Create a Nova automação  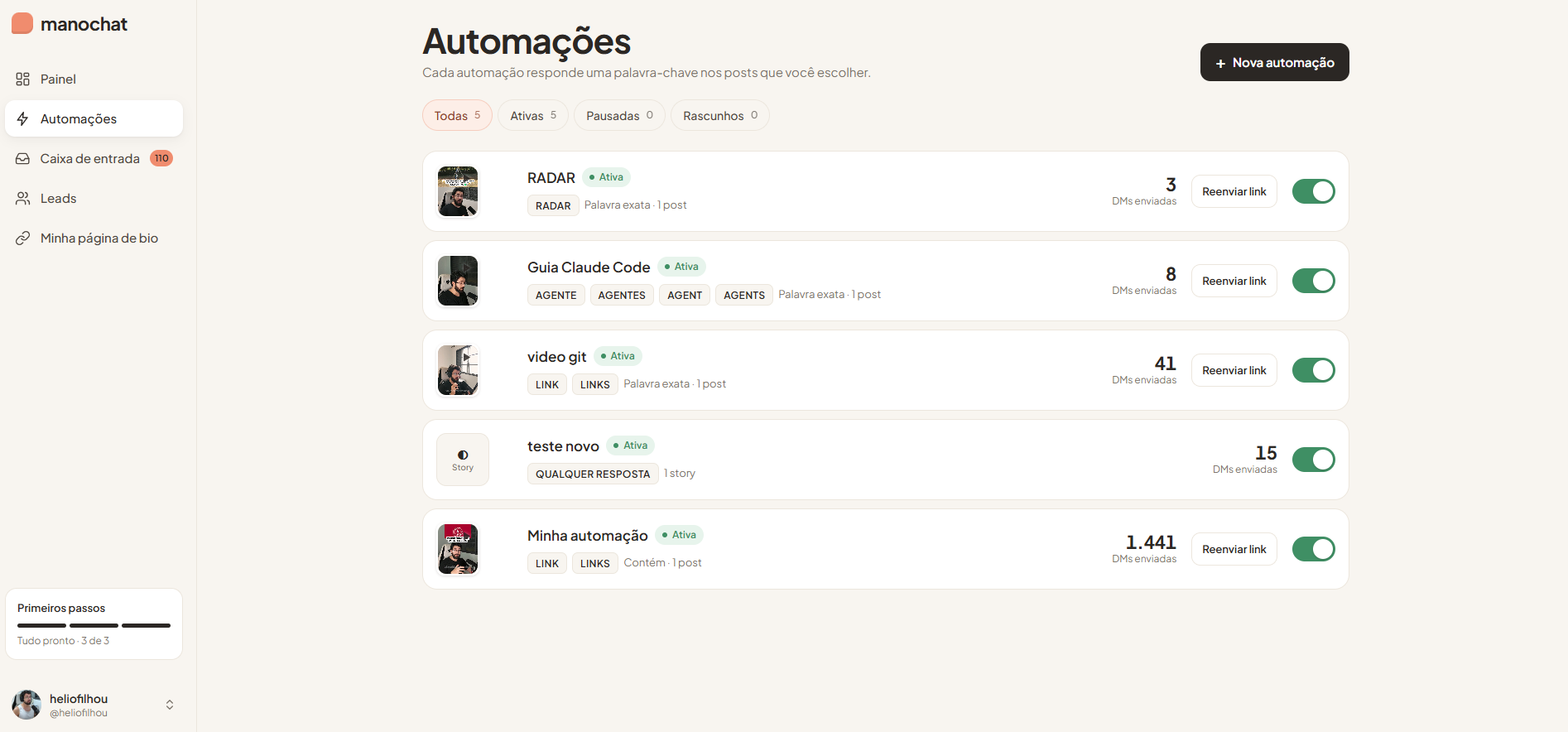point(1275,62)
